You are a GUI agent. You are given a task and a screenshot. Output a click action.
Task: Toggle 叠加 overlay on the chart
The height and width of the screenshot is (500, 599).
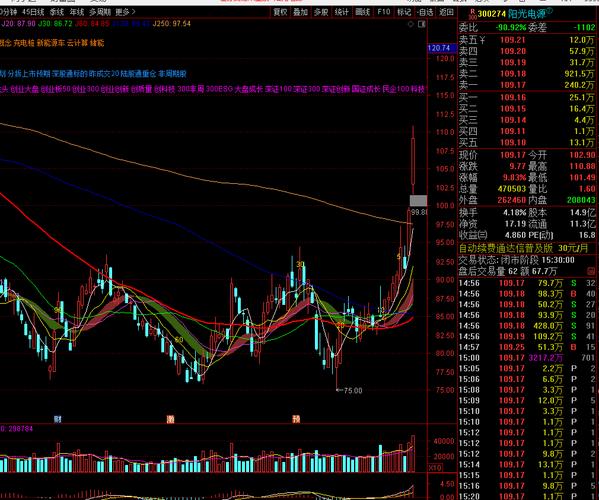pos(301,12)
